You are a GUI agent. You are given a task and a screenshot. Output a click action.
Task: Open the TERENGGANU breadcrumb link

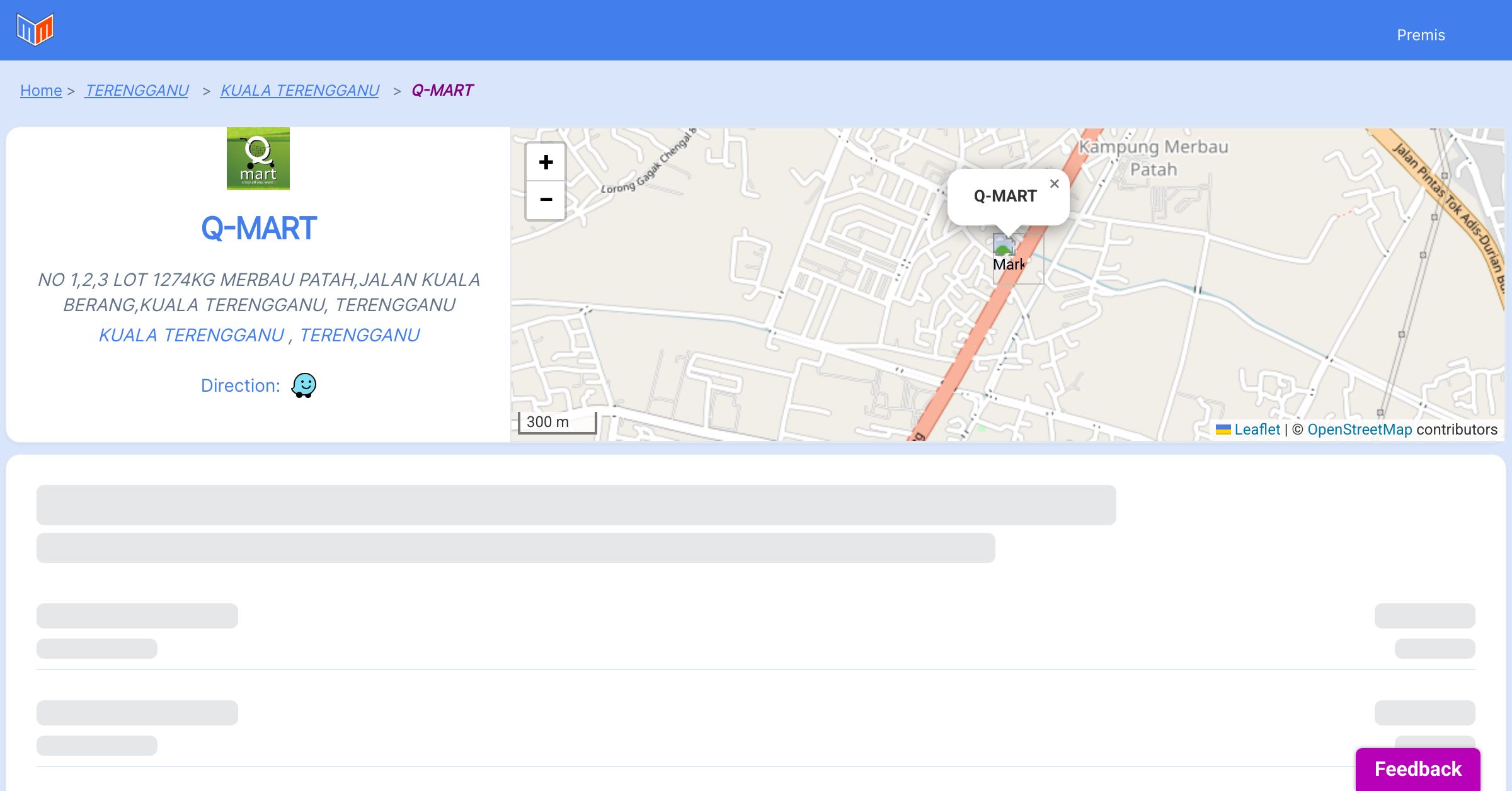(x=137, y=91)
